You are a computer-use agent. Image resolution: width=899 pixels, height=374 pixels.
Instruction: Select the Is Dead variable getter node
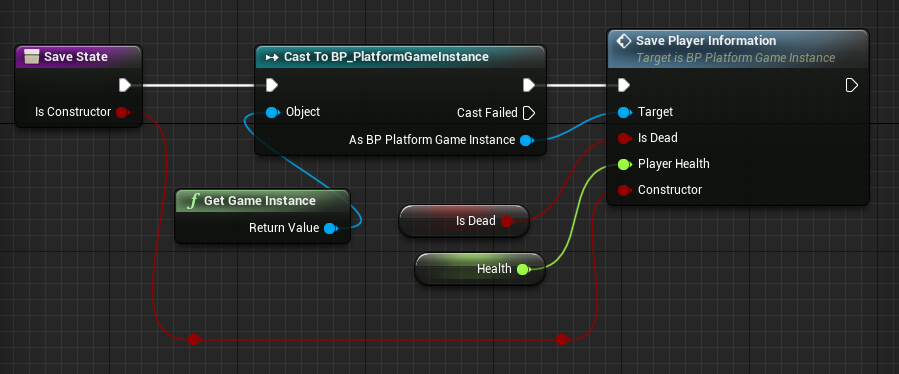coord(463,221)
